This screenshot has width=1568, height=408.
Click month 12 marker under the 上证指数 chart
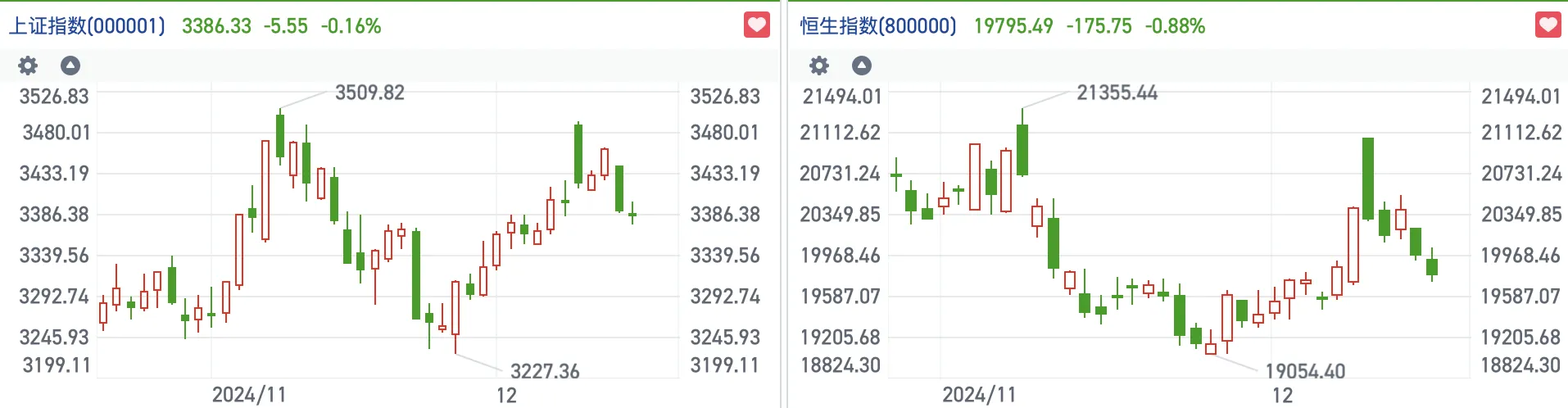point(506,396)
